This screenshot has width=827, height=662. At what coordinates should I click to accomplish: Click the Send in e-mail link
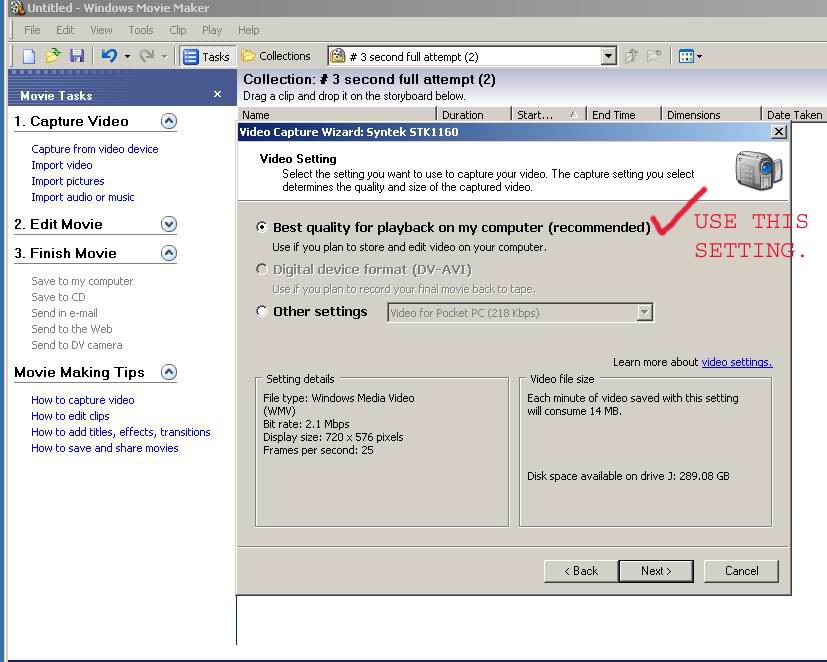click(x=64, y=313)
